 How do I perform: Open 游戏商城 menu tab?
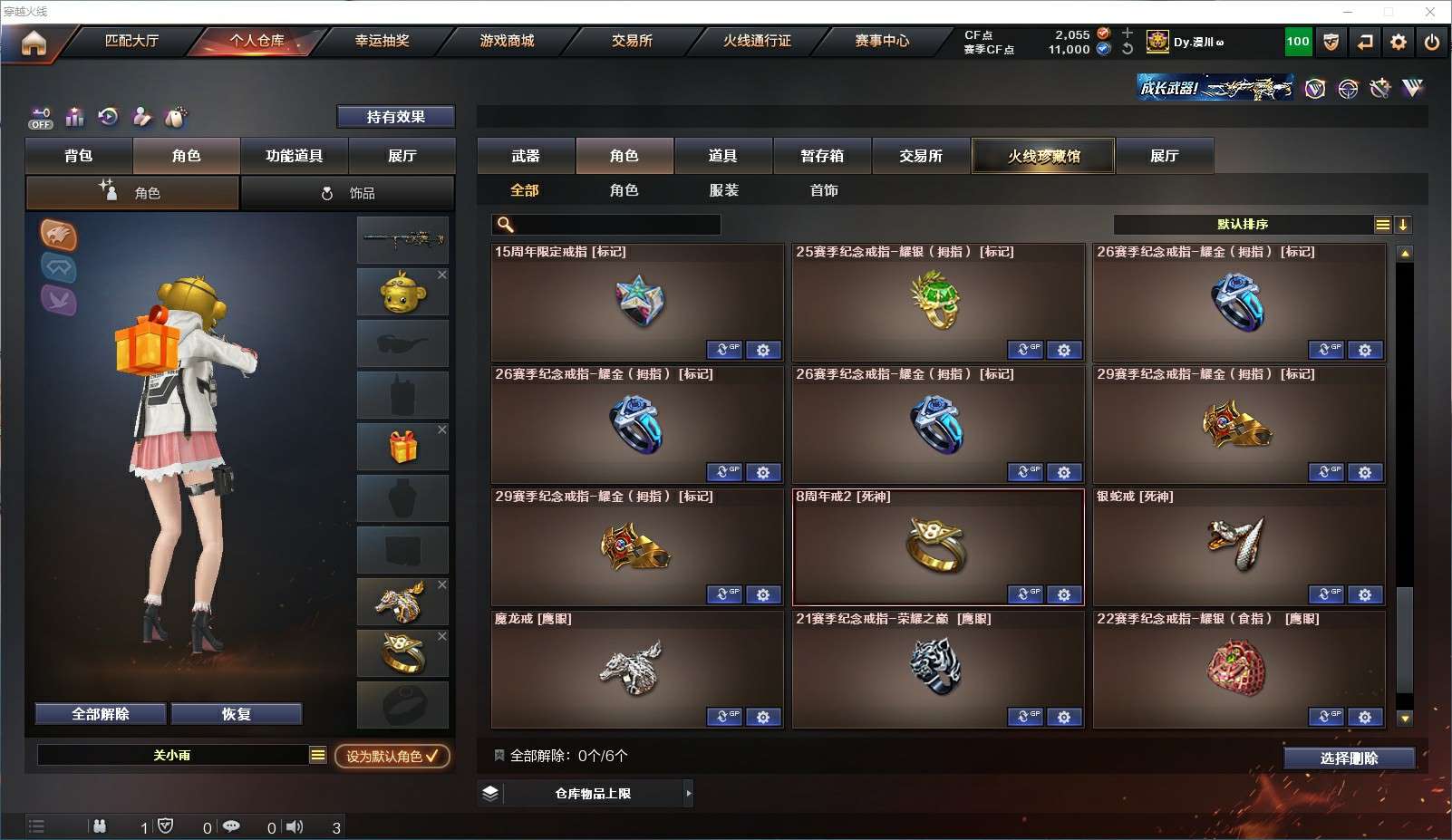point(508,41)
